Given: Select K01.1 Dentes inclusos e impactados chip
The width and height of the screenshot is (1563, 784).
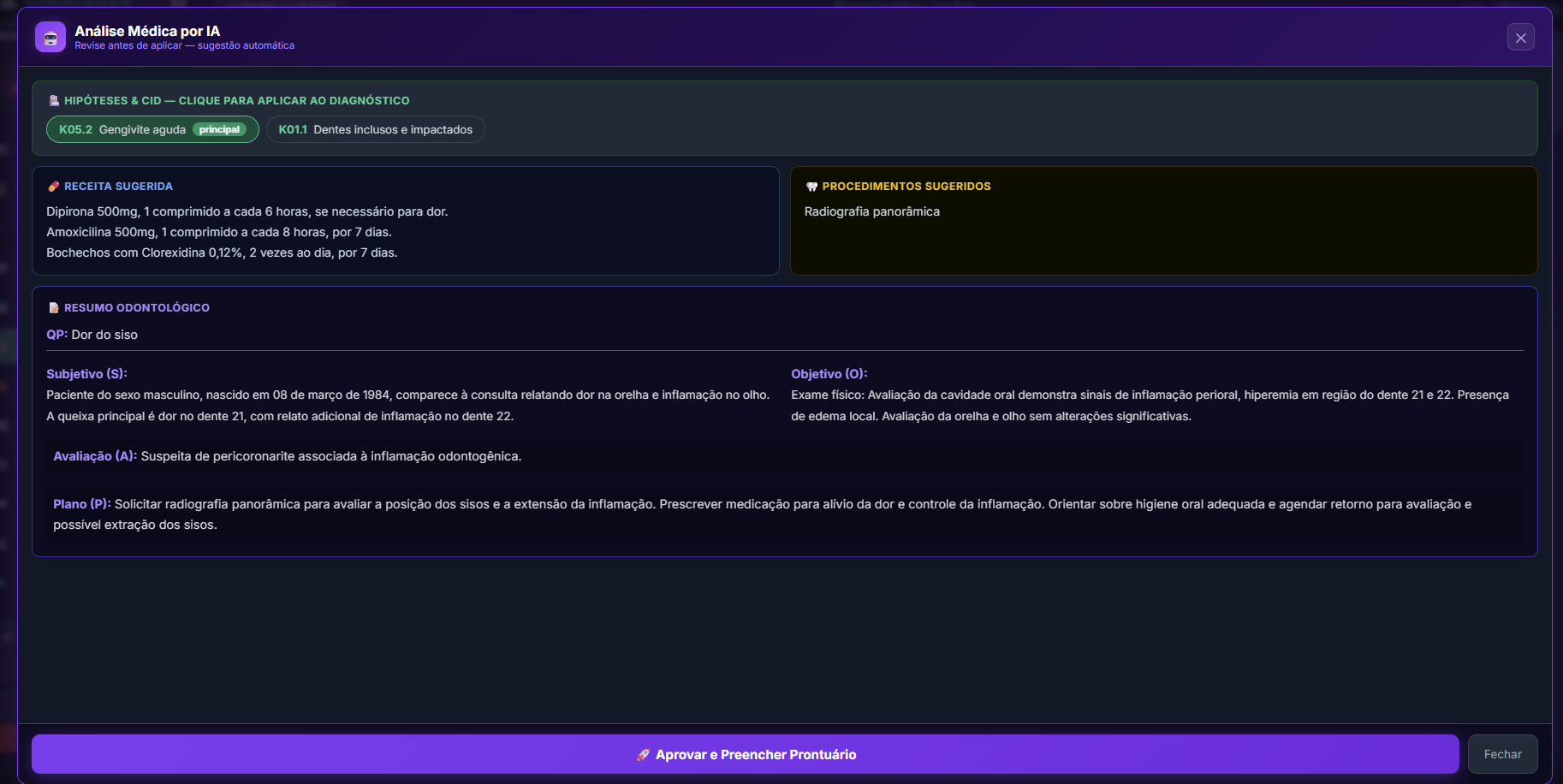Looking at the screenshot, I should [375, 130].
